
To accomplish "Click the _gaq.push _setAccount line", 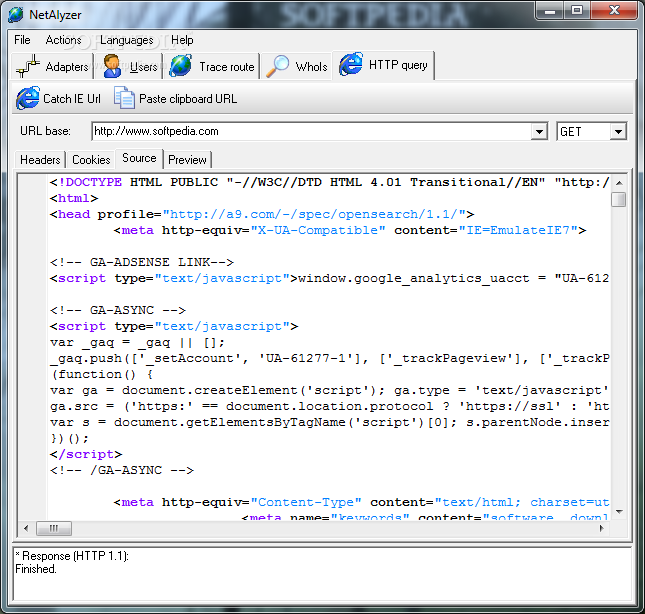I will click(x=329, y=358).
